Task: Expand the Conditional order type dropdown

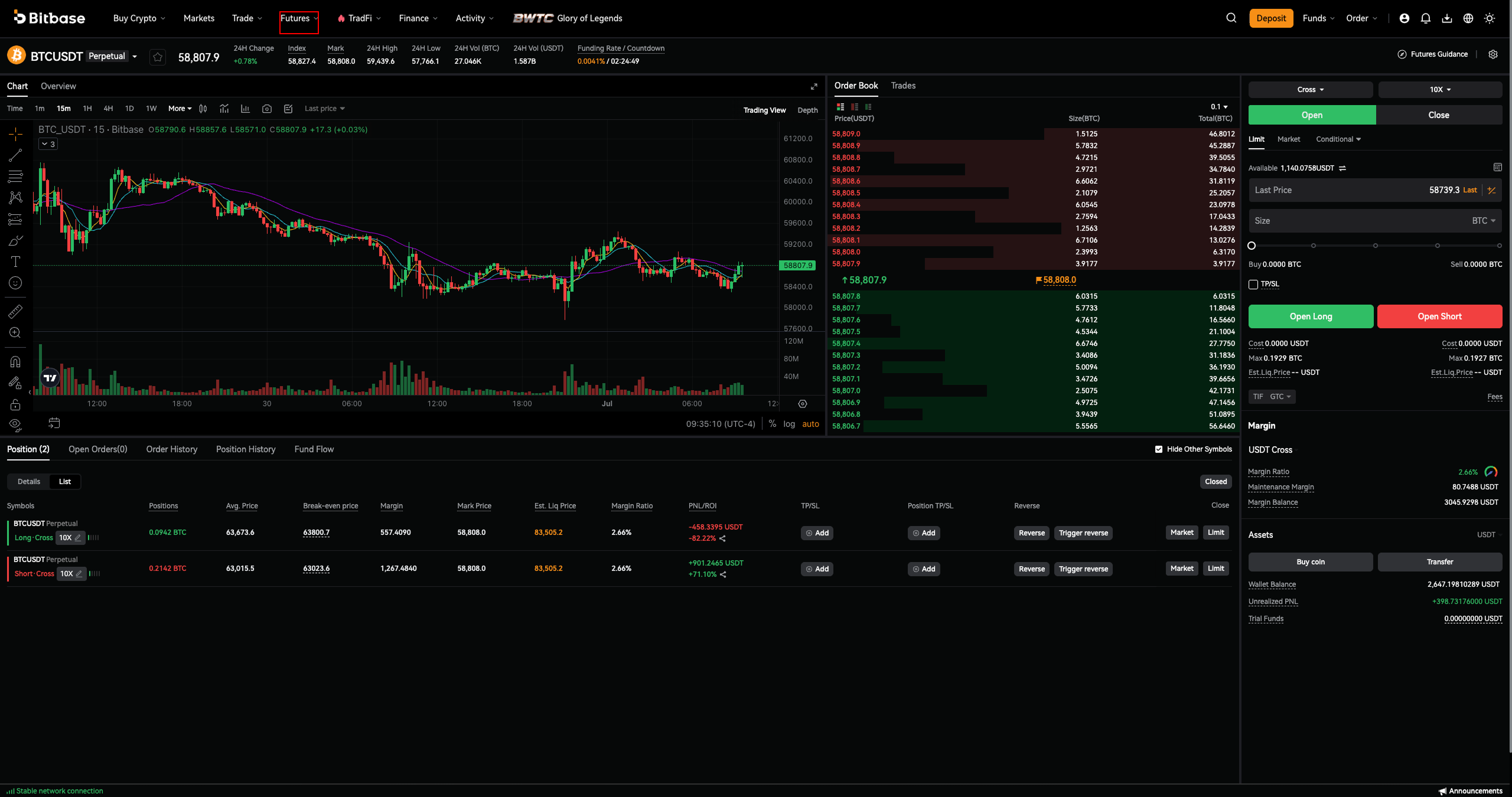Action: tap(1338, 139)
